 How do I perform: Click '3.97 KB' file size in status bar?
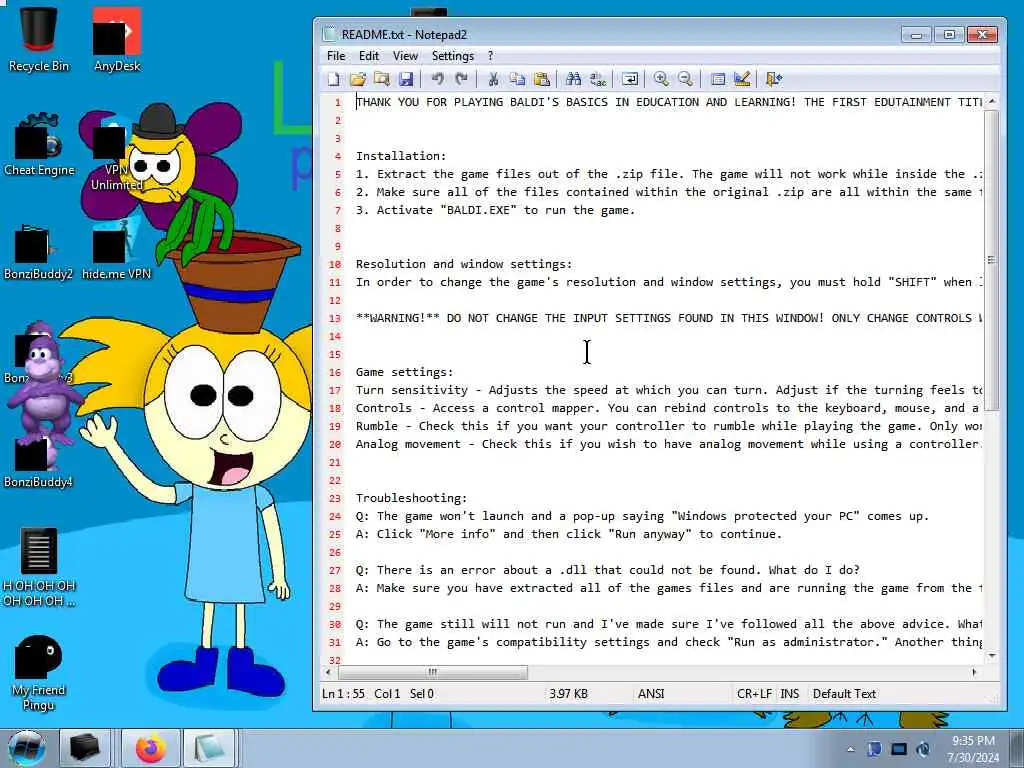568,694
